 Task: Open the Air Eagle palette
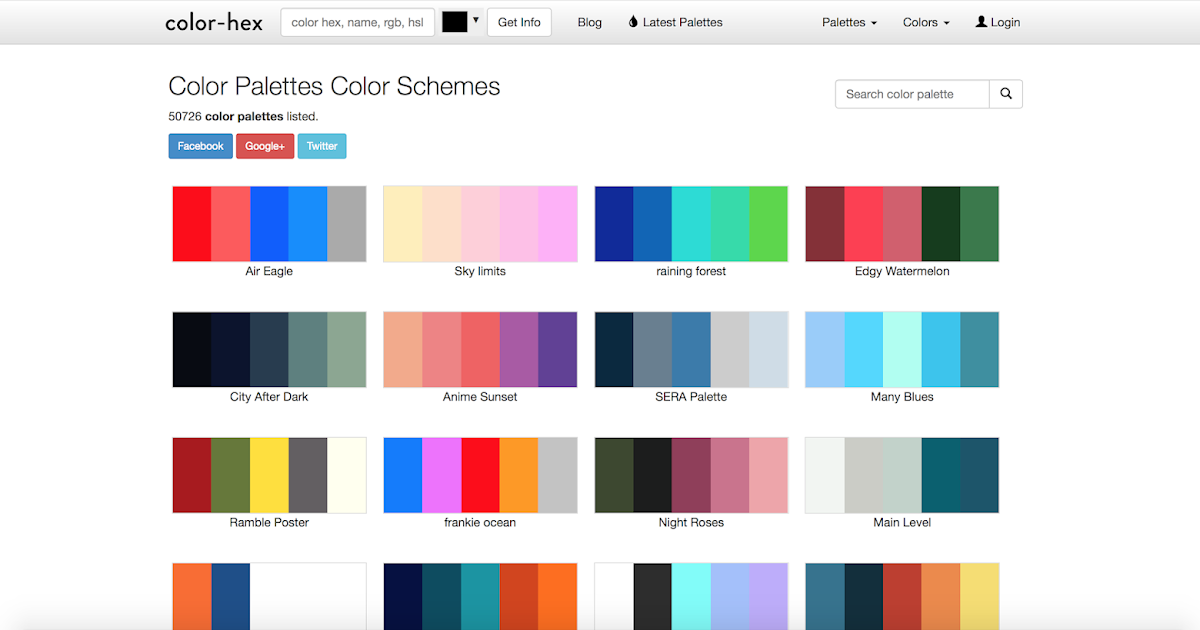[268, 223]
